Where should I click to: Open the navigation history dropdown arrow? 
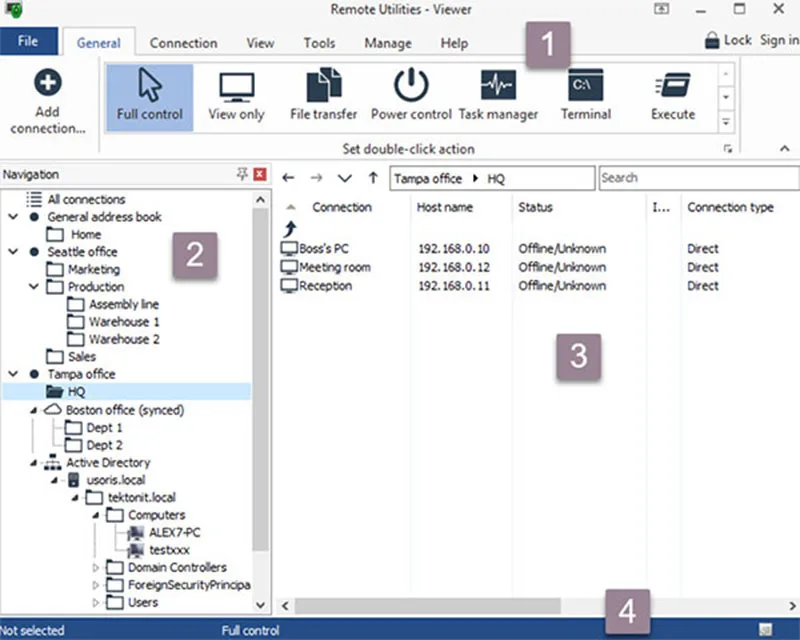[345, 178]
